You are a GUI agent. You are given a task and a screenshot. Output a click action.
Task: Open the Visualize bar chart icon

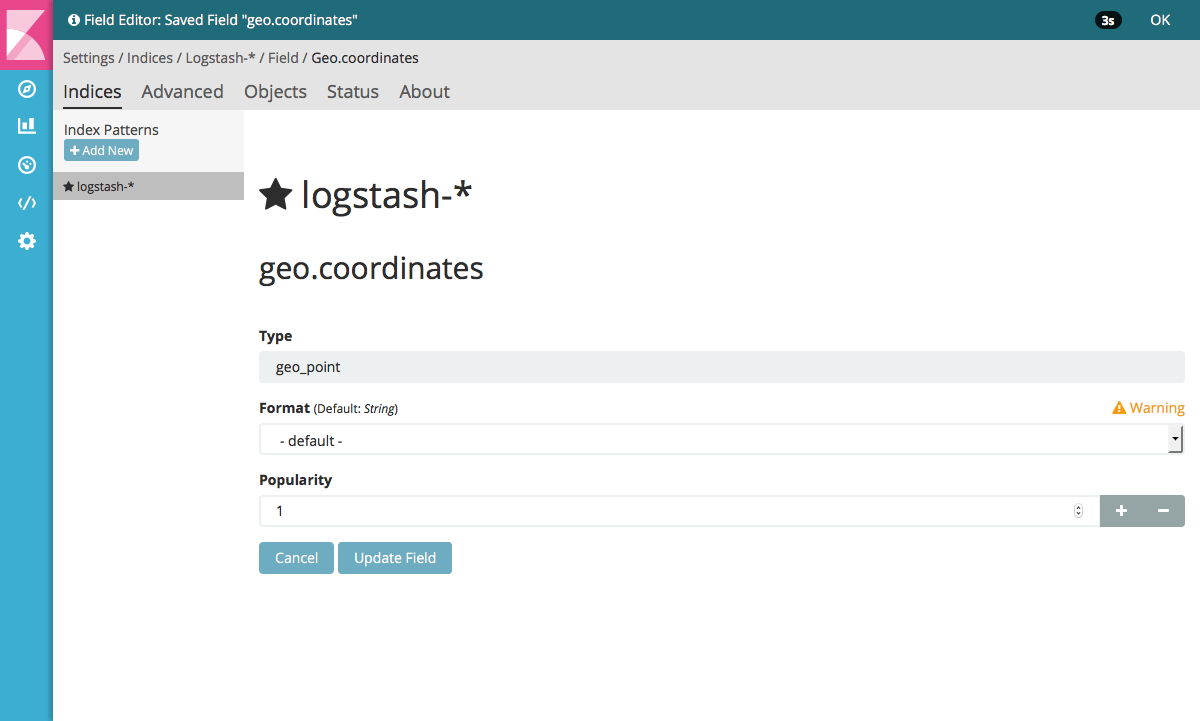coord(27,126)
